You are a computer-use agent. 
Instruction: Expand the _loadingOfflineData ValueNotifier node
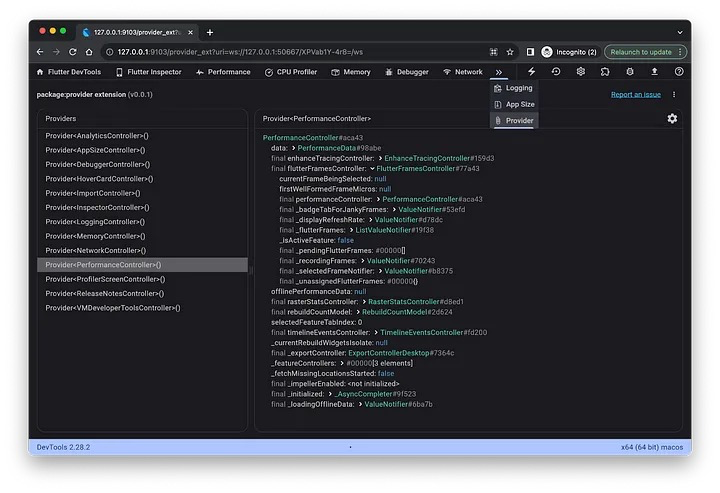point(360,404)
